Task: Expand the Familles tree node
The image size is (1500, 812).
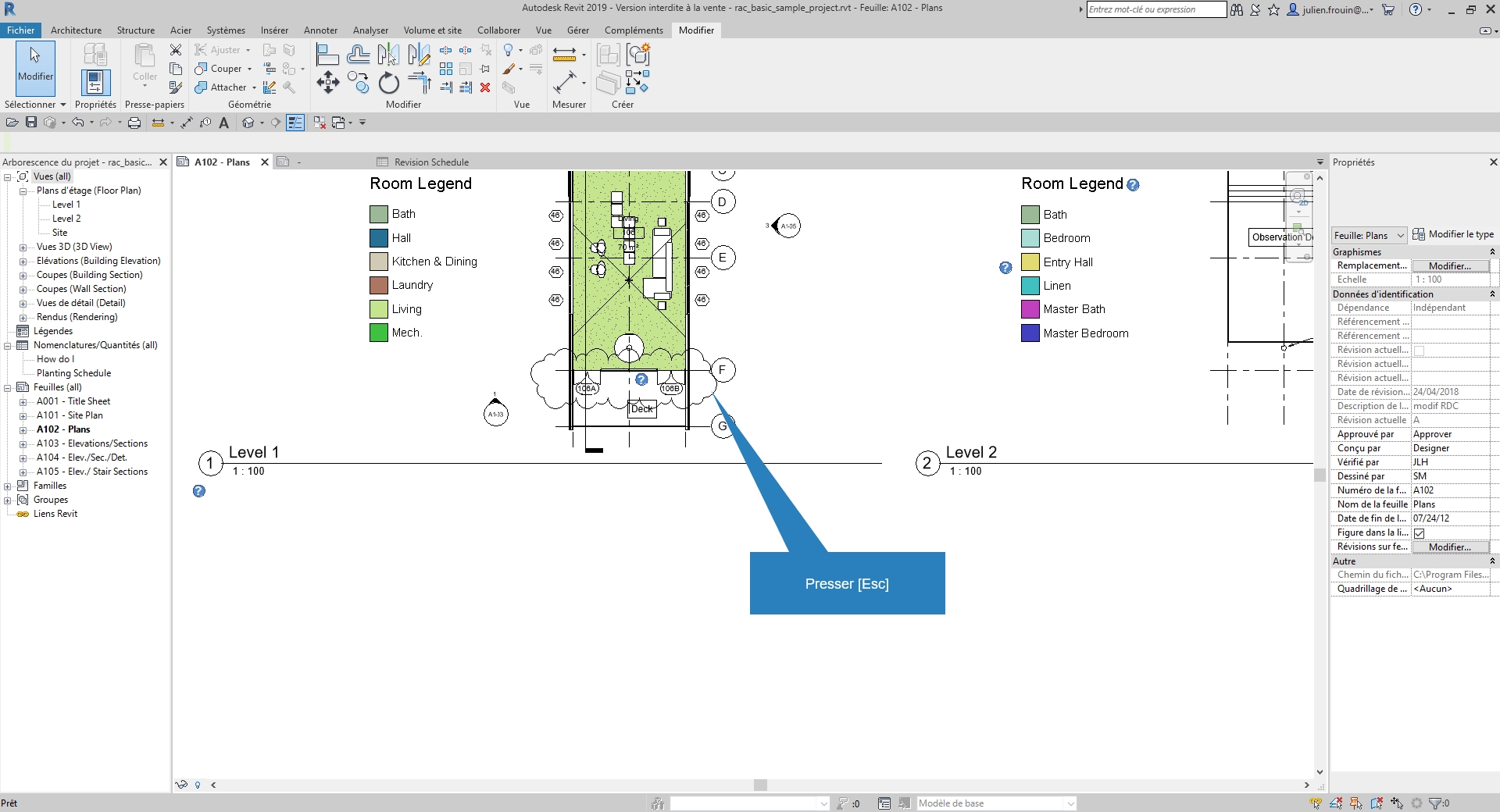Action: (x=8, y=486)
